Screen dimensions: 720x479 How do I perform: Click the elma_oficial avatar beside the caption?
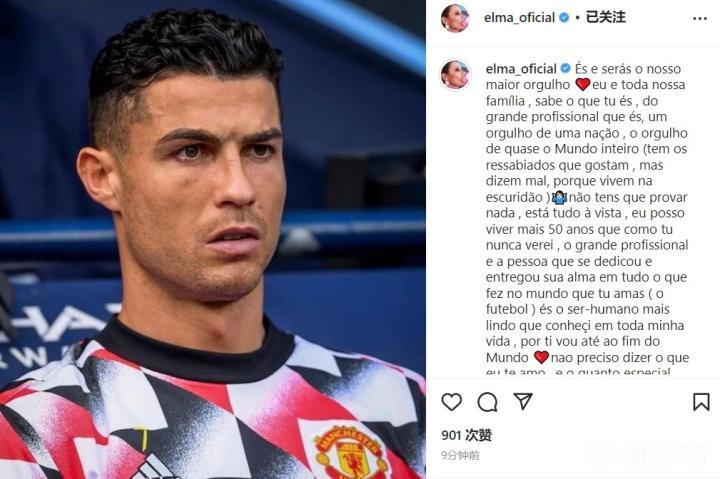(x=455, y=73)
